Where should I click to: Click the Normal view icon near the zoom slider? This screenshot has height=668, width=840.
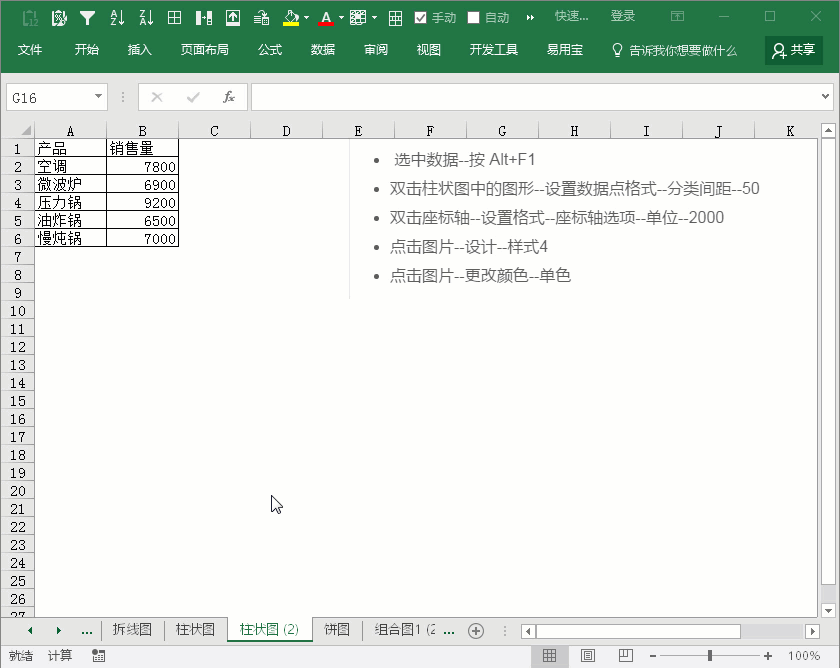(x=549, y=655)
